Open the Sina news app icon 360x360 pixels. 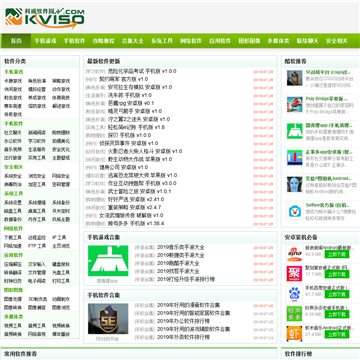[294, 254]
